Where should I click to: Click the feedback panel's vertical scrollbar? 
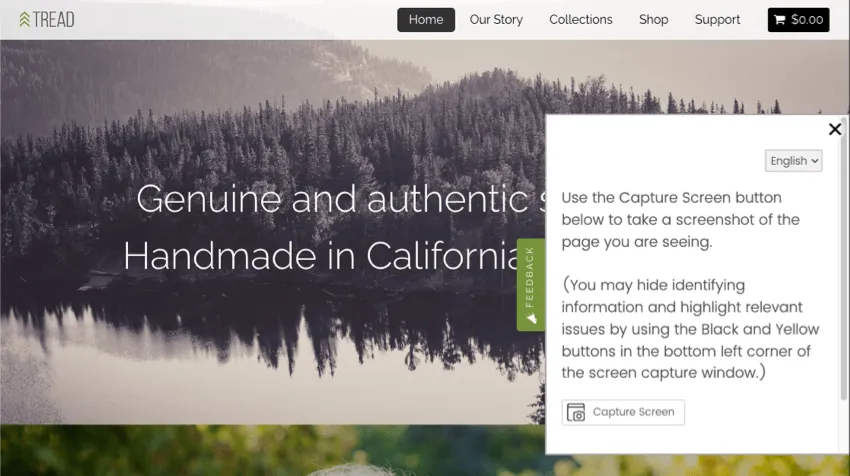click(x=843, y=258)
